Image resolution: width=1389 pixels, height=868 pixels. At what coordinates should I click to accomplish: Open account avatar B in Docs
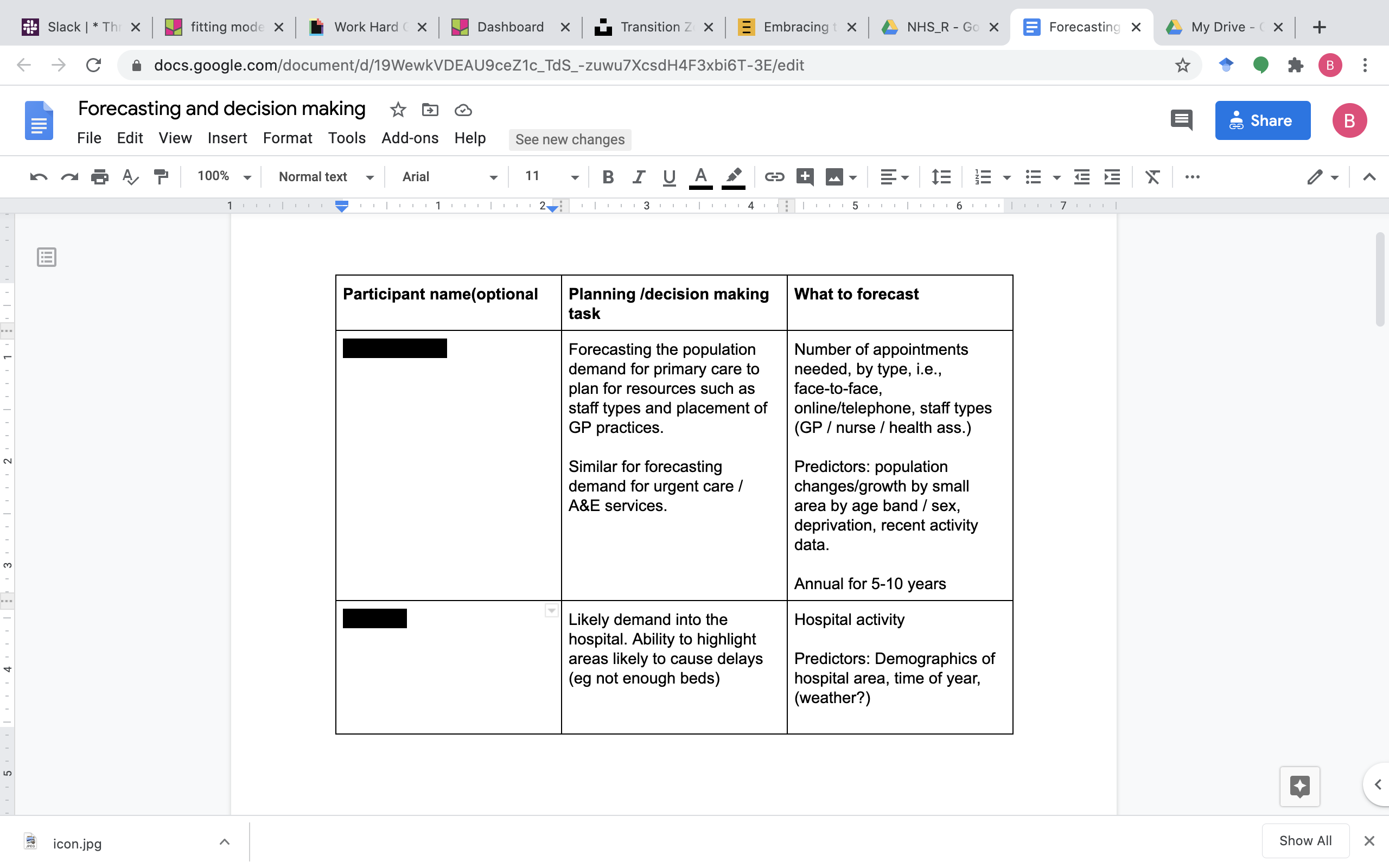tap(1349, 120)
